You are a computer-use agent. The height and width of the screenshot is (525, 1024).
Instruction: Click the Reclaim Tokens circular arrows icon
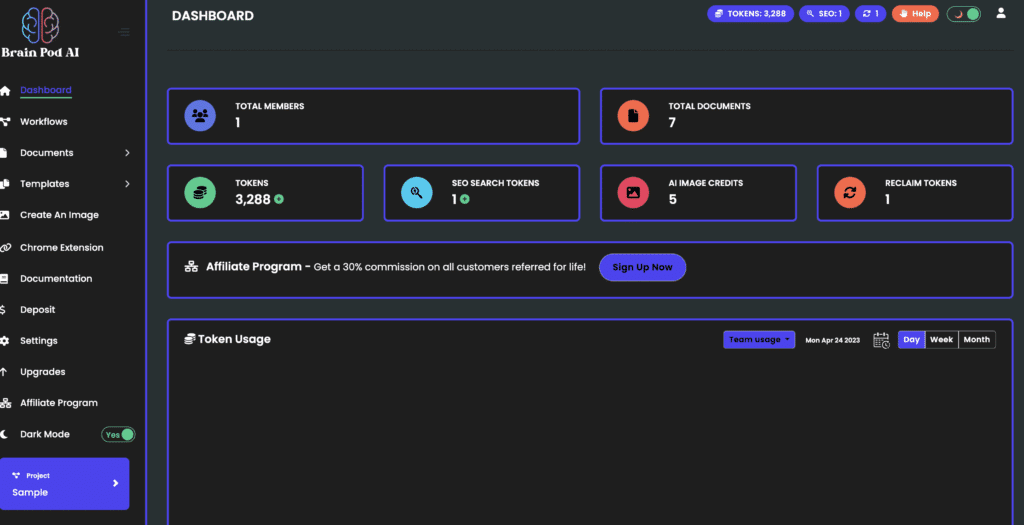tap(851, 192)
